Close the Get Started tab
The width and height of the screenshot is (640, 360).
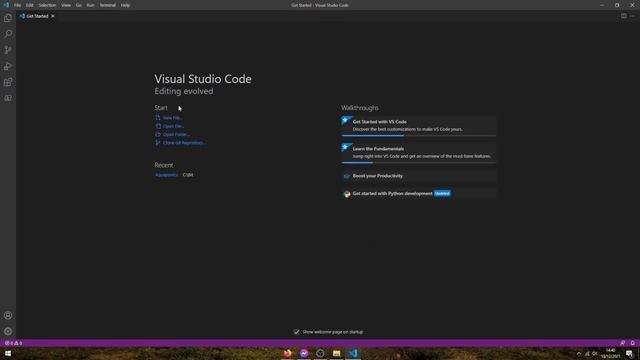click(53, 16)
